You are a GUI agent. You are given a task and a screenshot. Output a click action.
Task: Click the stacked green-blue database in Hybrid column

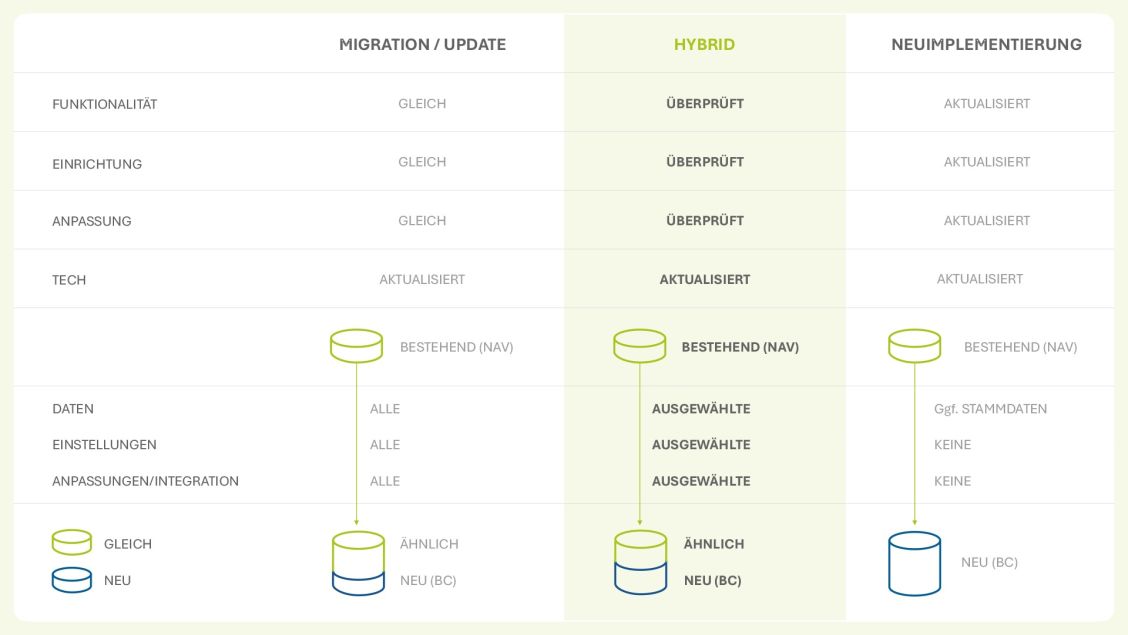click(640, 563)
